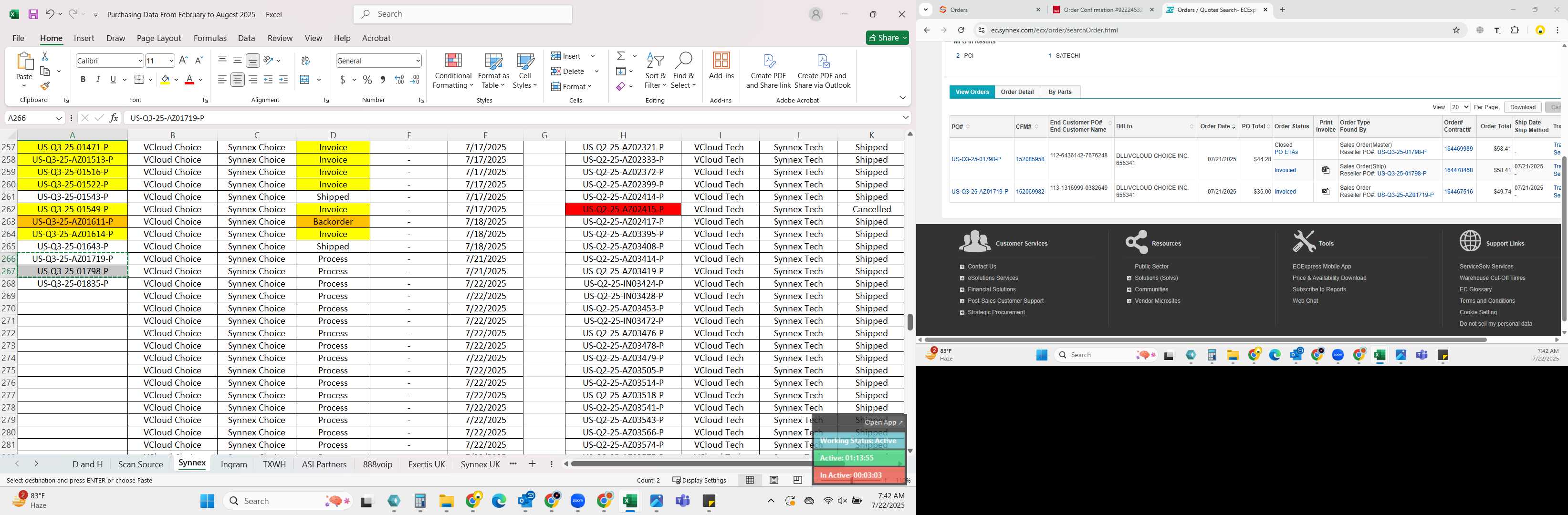
Task: Open print invoice icon for US-Q3-25-AZ01719-P row
Action: tap(1326, 192)
